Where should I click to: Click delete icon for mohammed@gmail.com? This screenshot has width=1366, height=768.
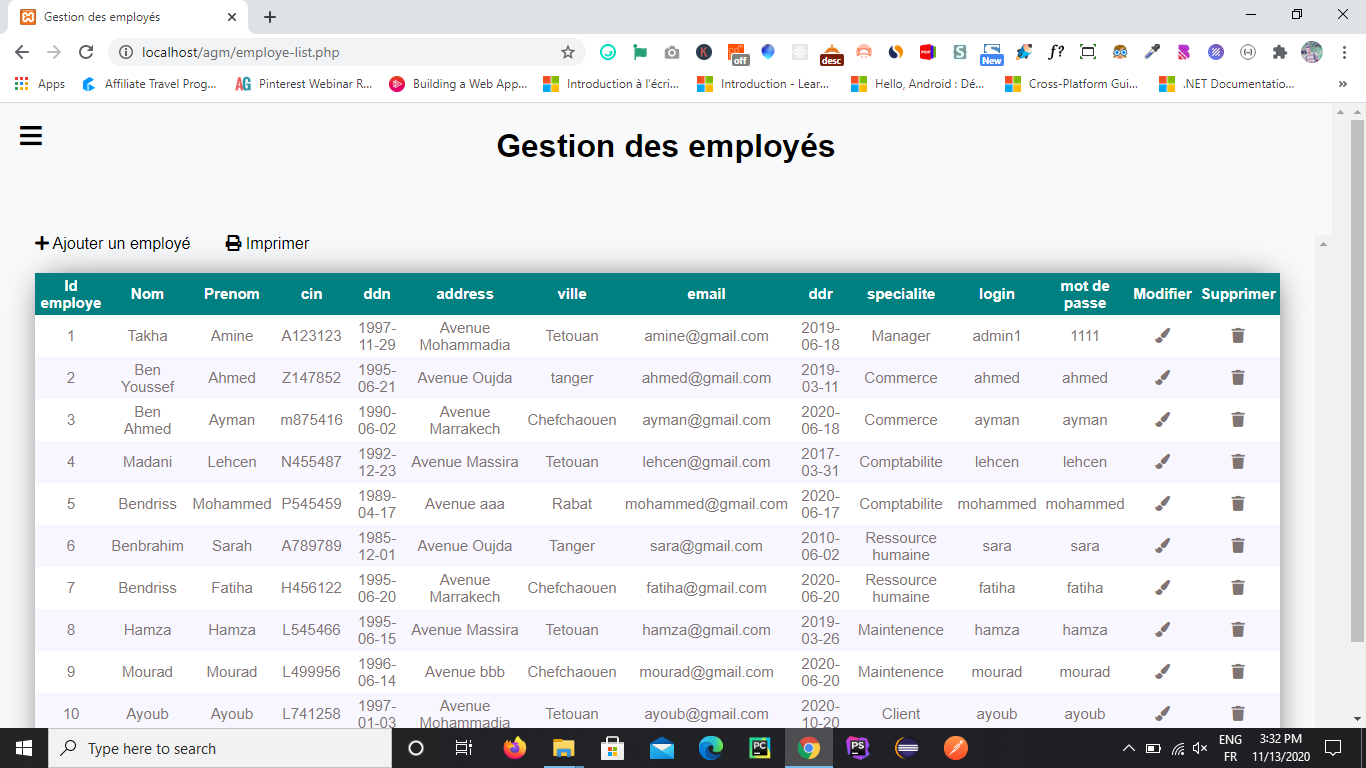pyautogui.click(x=1238, y=504)
